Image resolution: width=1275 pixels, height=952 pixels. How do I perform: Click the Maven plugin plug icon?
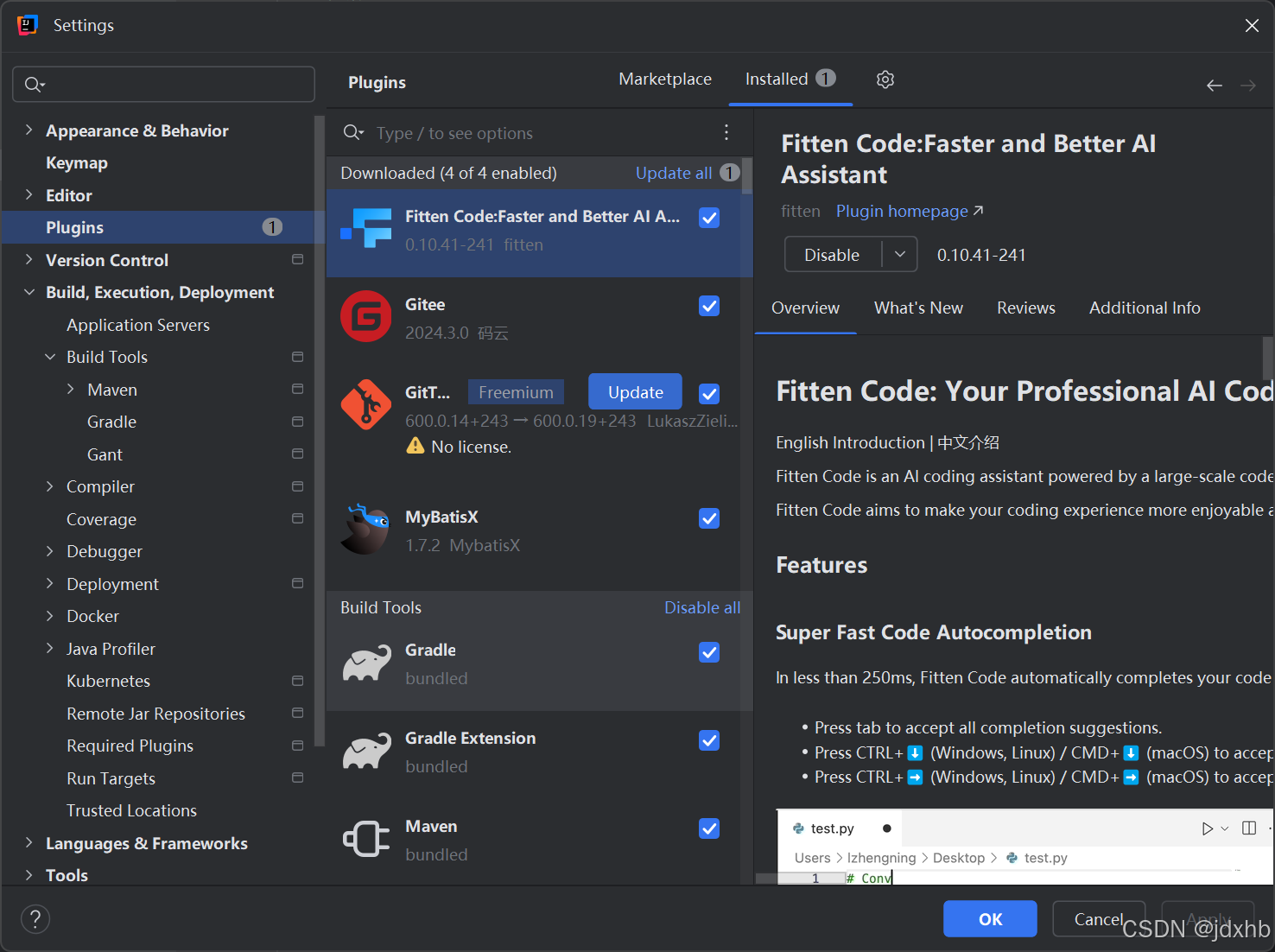tap(366, 839)
